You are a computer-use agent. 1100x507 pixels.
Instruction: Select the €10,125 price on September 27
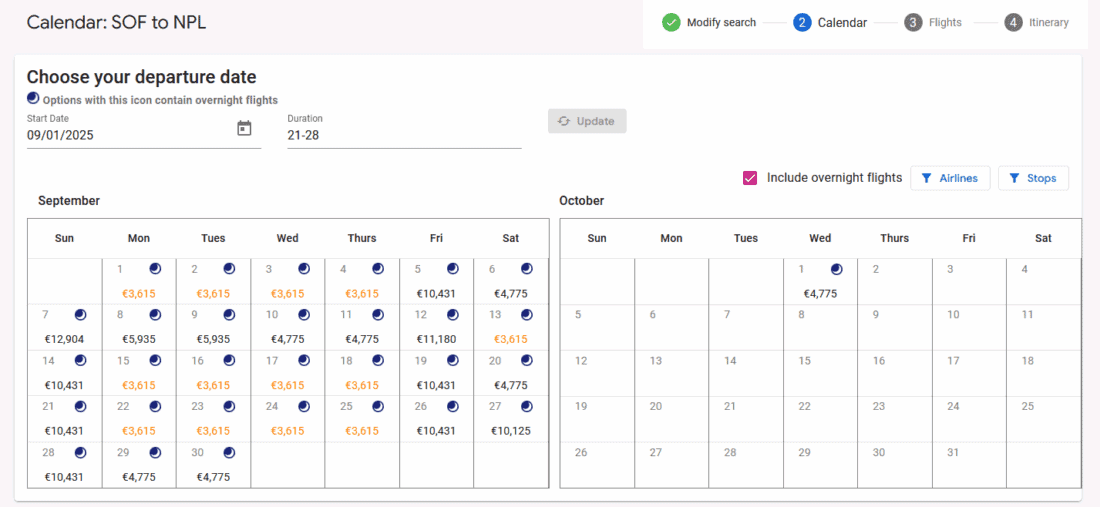pos(510,431)
